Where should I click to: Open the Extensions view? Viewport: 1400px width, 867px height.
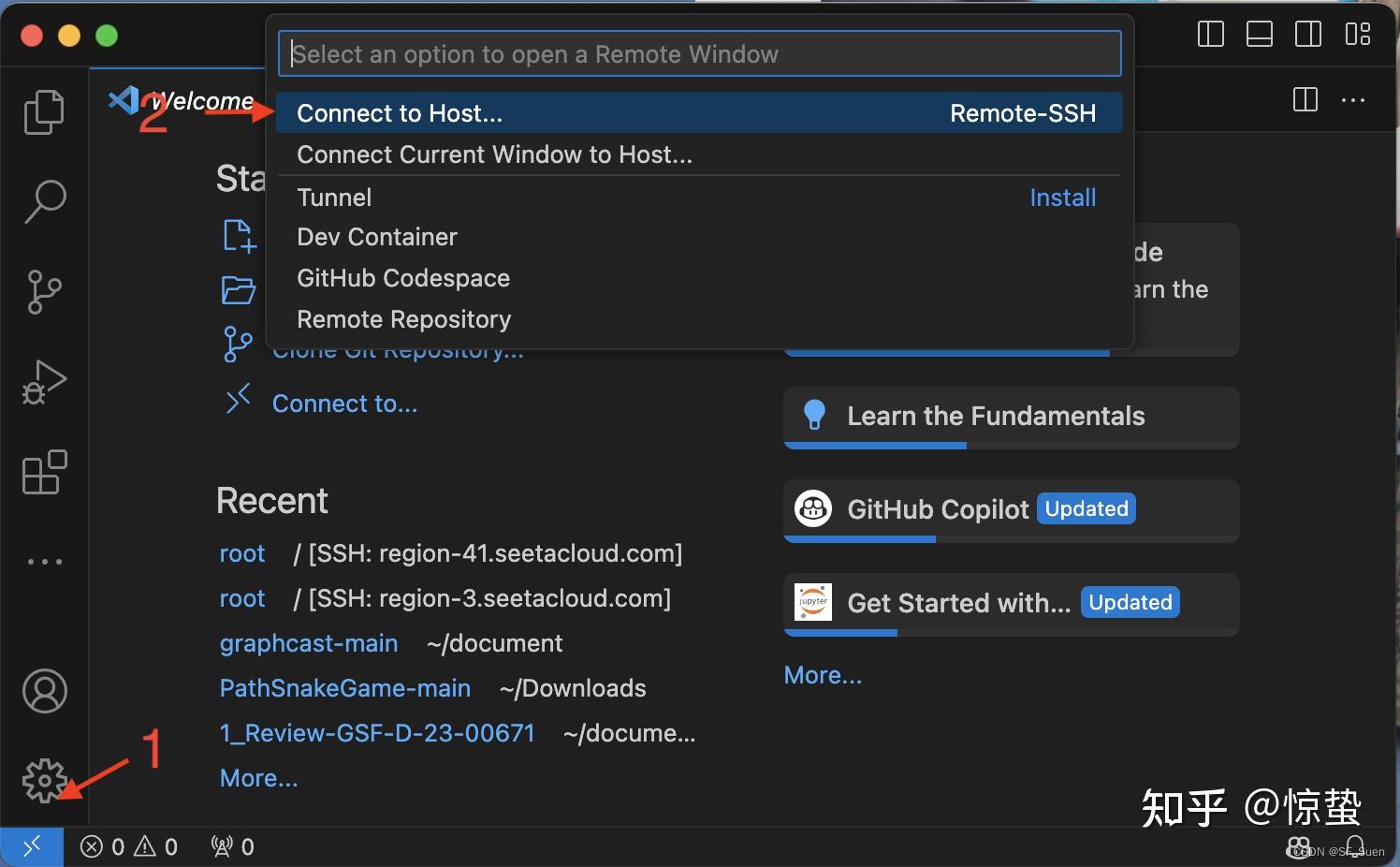[44, 472]
